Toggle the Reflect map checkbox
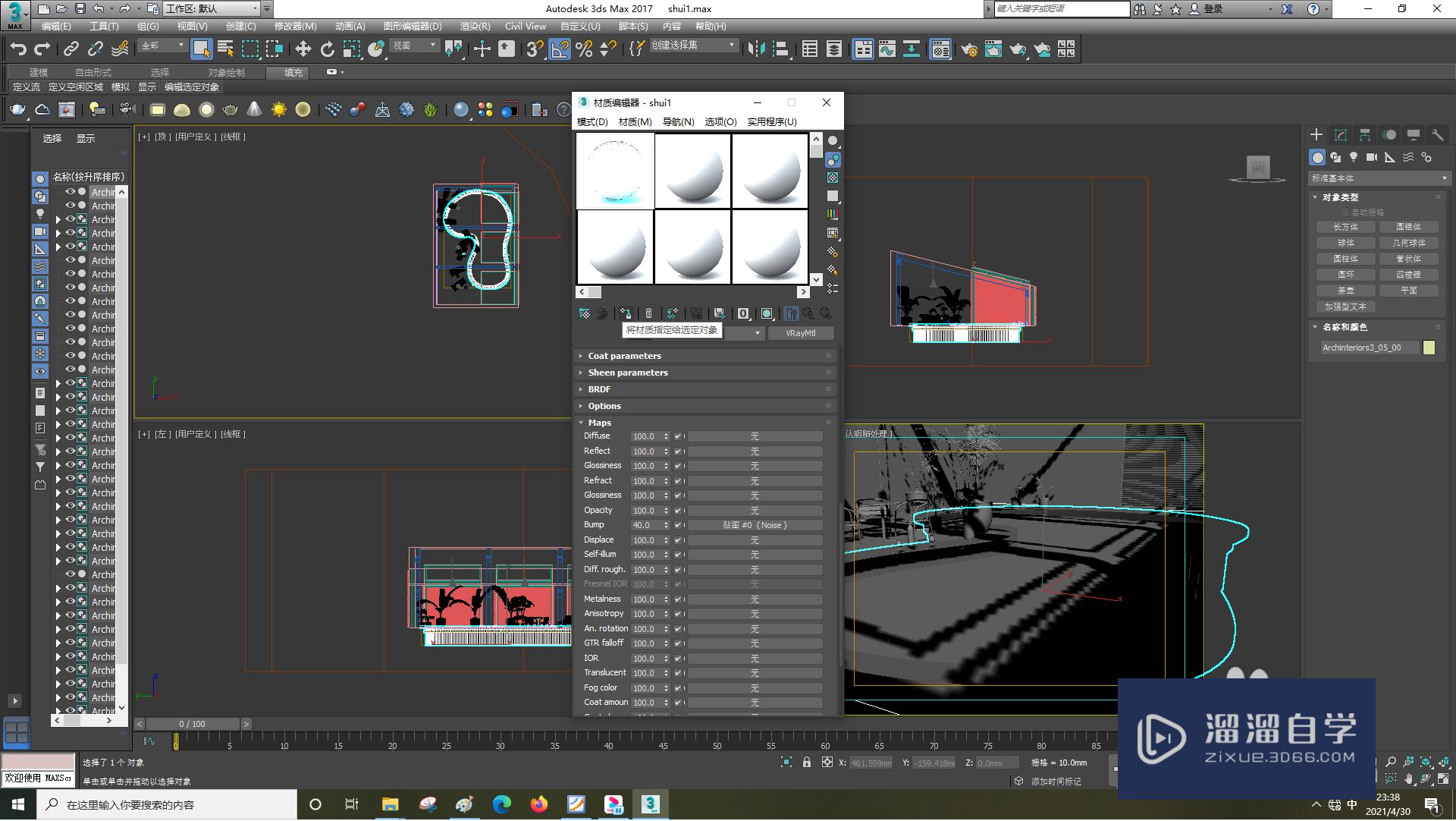 (678, 451)
